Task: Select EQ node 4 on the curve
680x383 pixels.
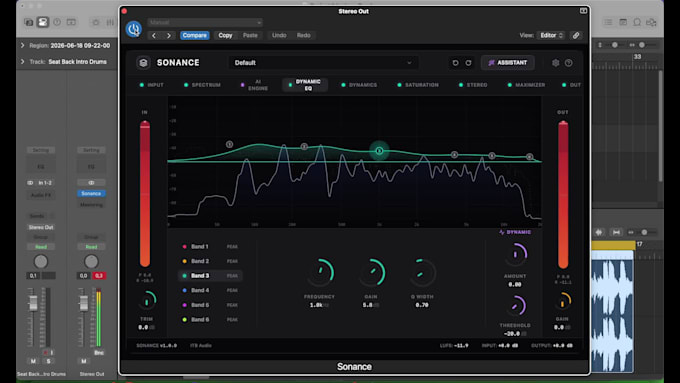Action: click(x=454, y=154)
